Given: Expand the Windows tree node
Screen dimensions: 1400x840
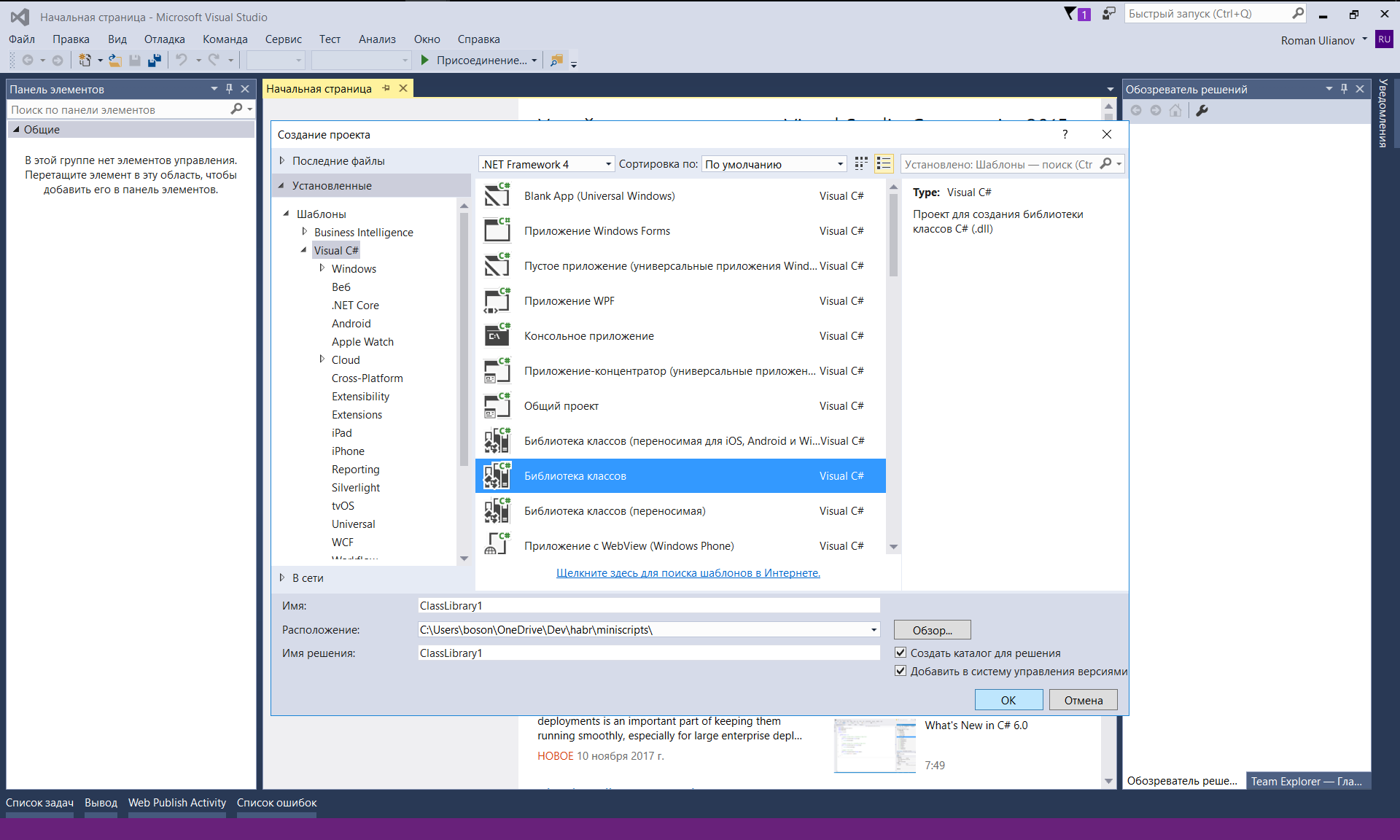Looking at the screenshot, I should (322, 268).
